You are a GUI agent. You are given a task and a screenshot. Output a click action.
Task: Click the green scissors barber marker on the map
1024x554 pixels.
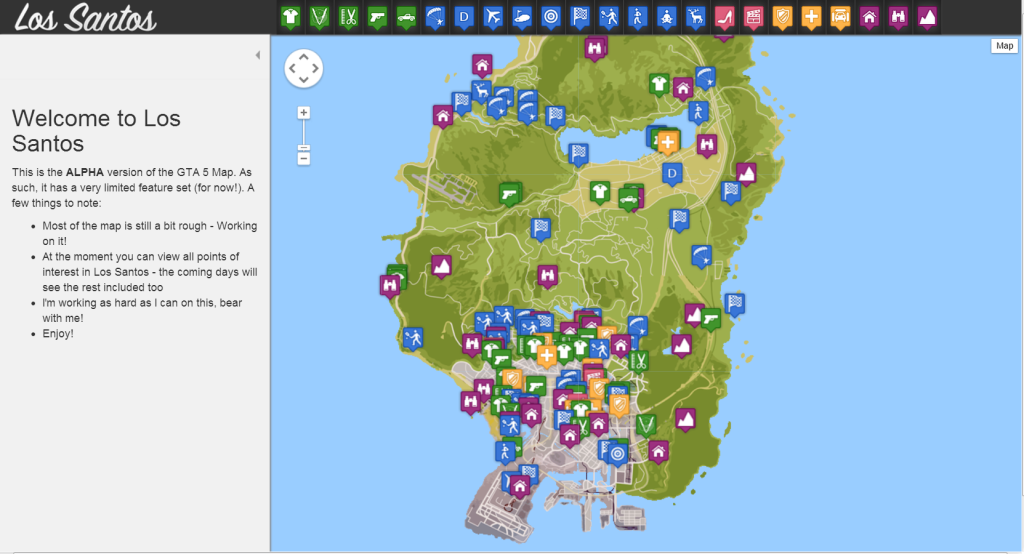tap(639, 359)
